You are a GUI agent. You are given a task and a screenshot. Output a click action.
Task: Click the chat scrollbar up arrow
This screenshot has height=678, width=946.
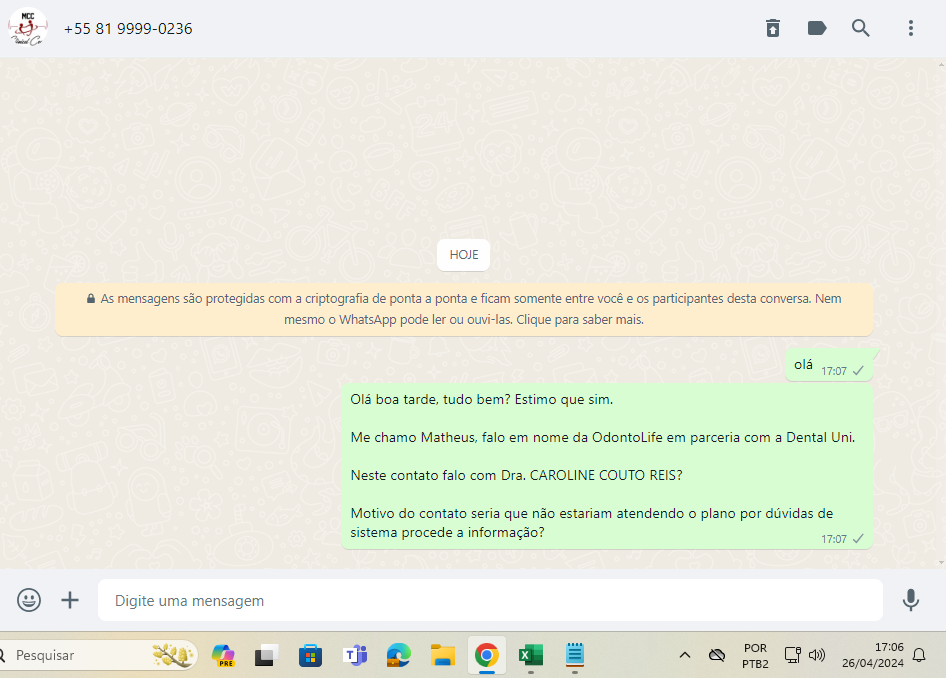tap(941, 64)
